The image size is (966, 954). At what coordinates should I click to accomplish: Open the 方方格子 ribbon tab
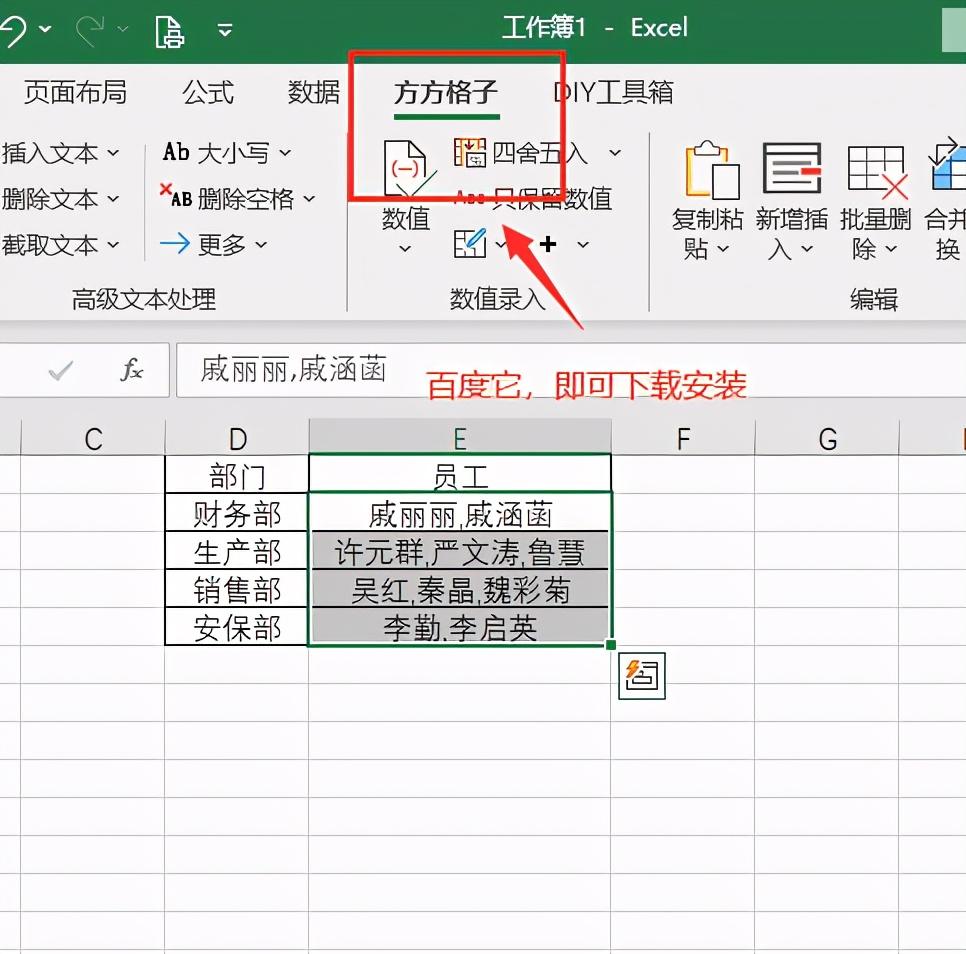tap(445, 92)
